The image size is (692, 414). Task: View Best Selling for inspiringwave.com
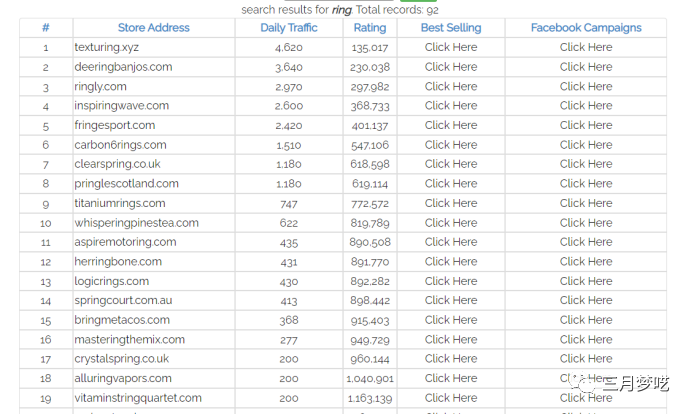click(x=451, y=105)
